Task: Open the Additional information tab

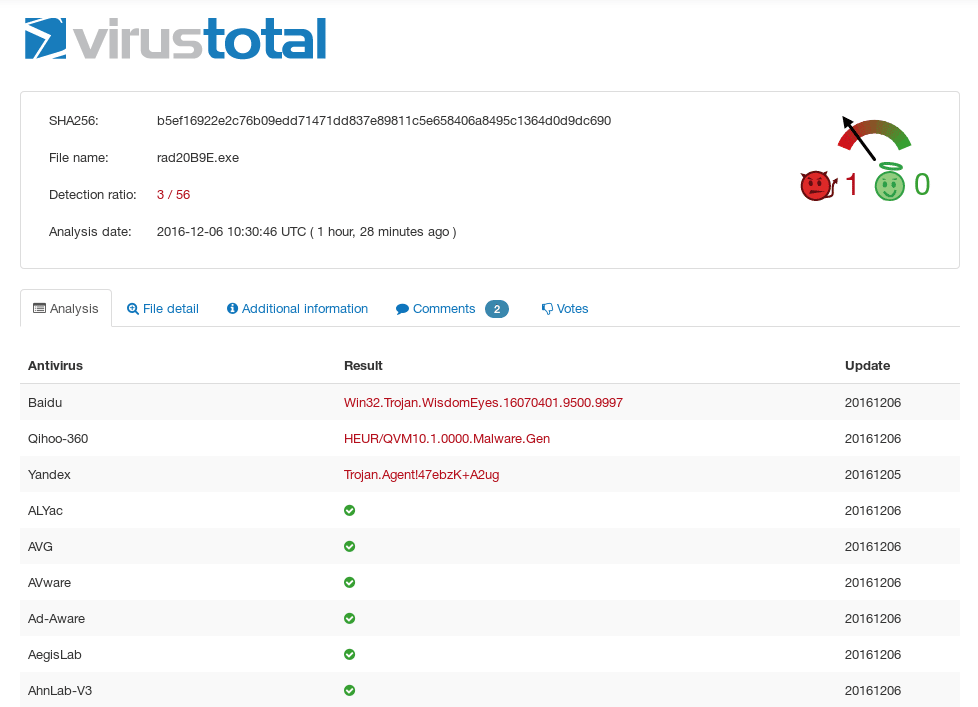Action: (x=298, y=309)
